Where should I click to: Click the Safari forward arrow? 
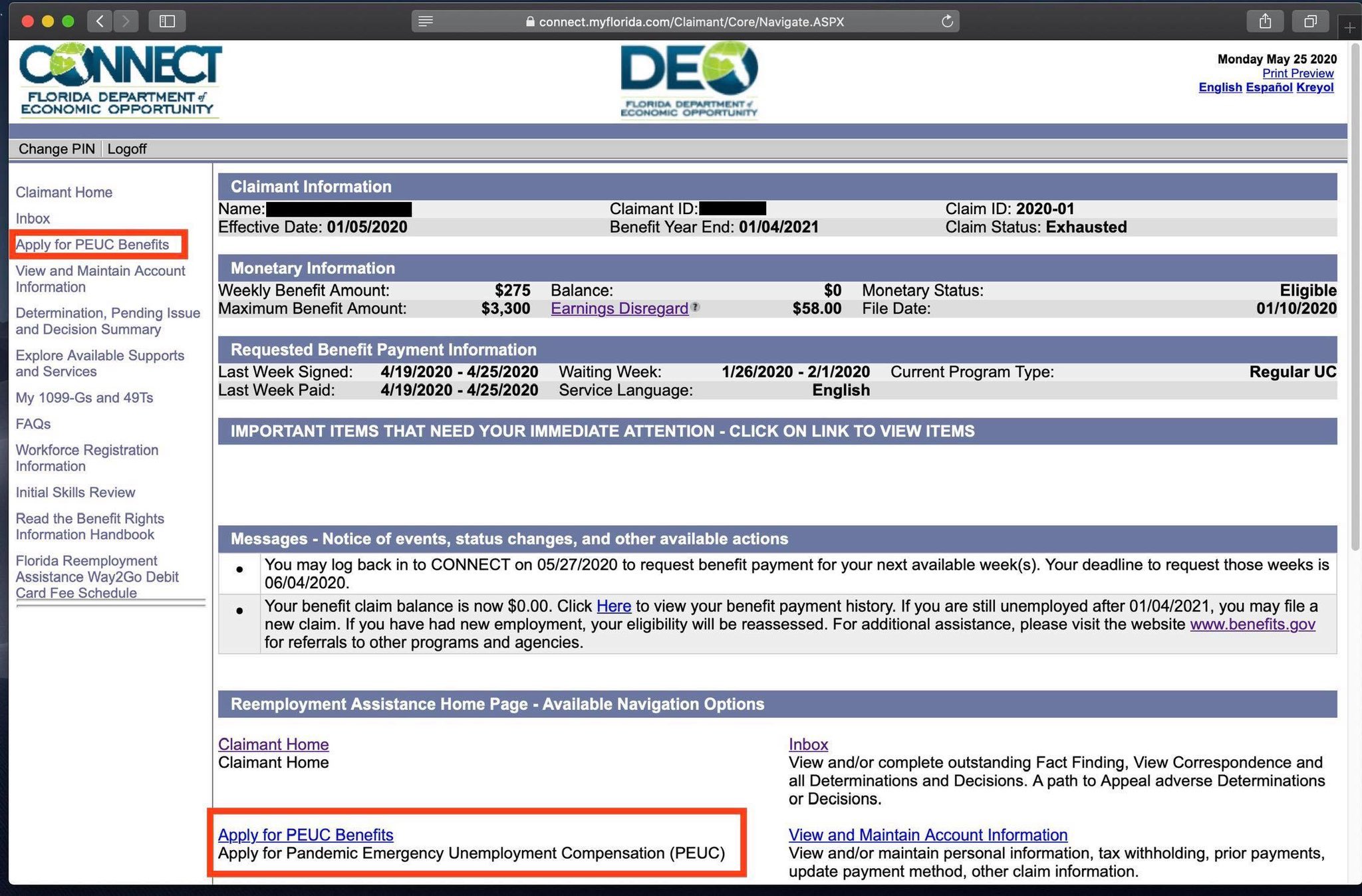coord(126,21)
